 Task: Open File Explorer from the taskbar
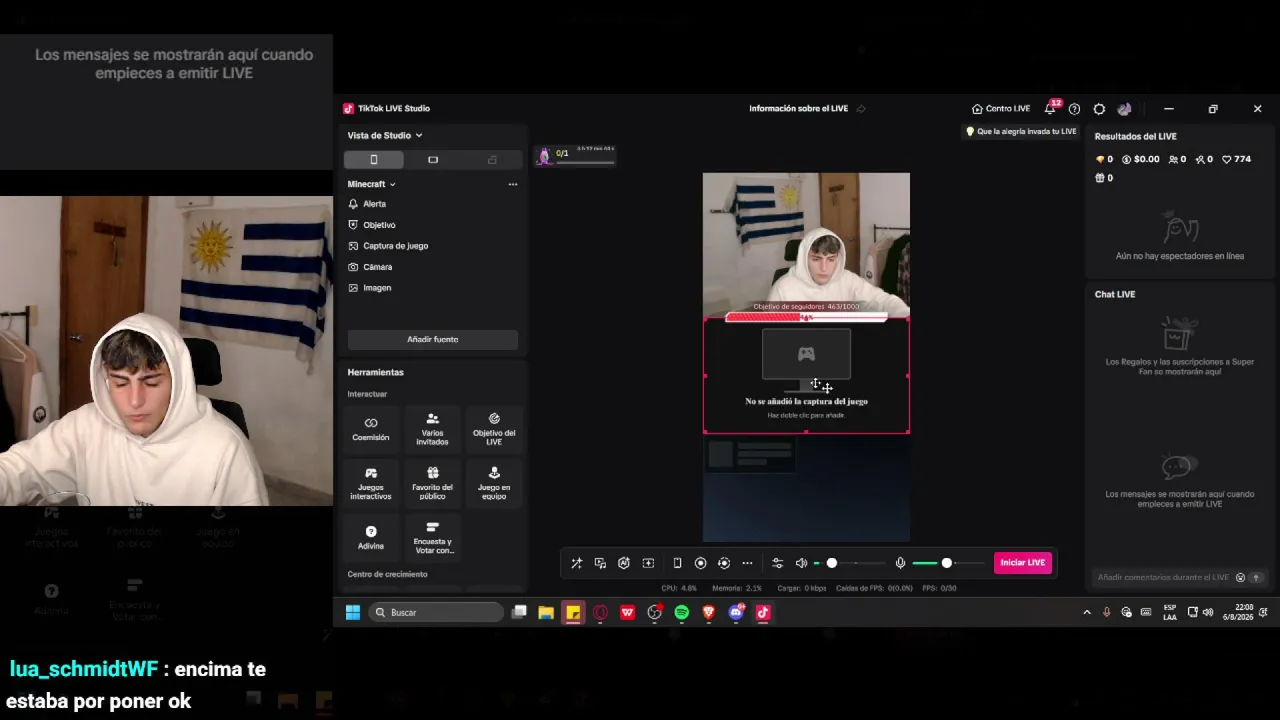point(546,613)
